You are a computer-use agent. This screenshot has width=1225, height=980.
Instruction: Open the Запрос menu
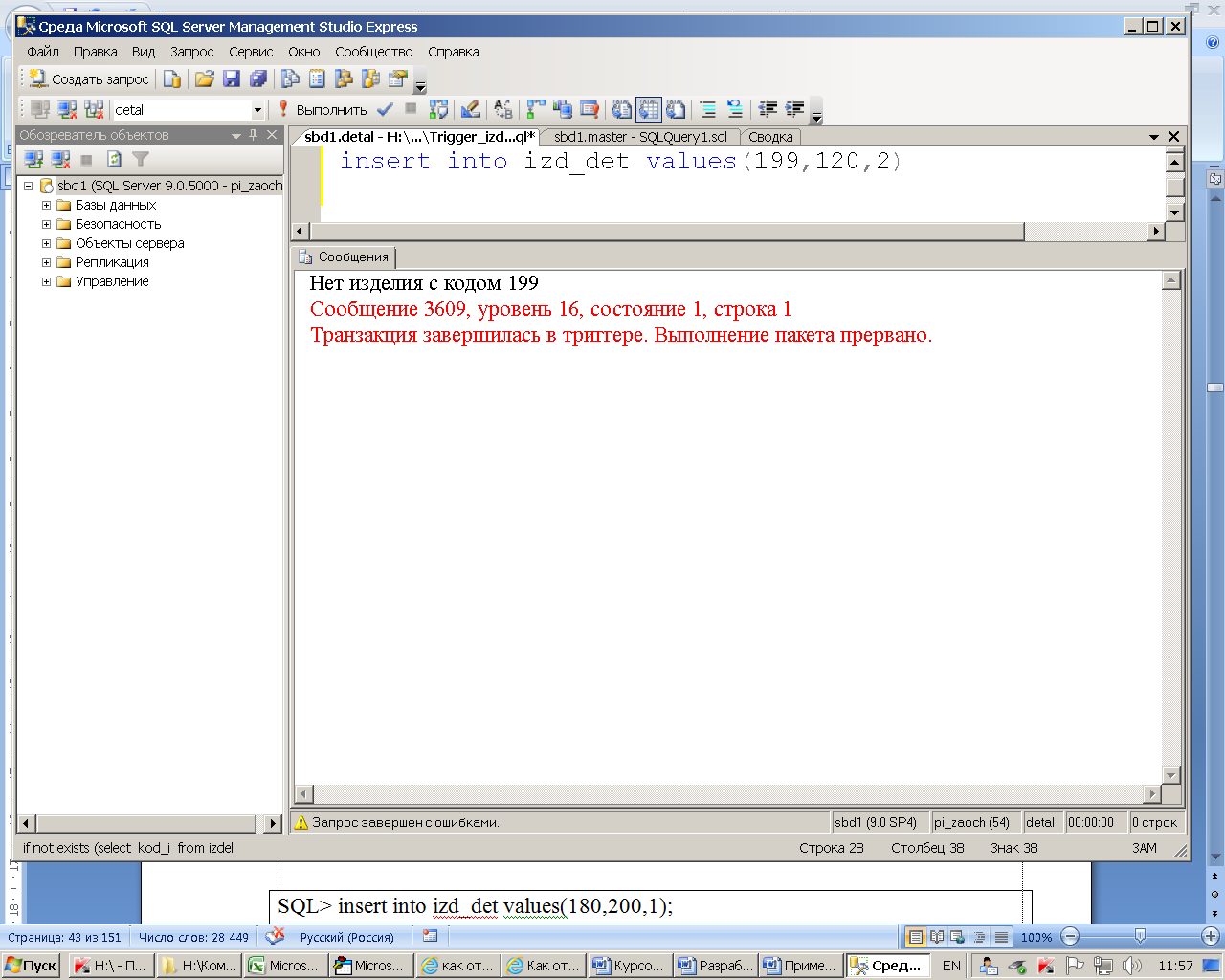click(x=191, y=52)
